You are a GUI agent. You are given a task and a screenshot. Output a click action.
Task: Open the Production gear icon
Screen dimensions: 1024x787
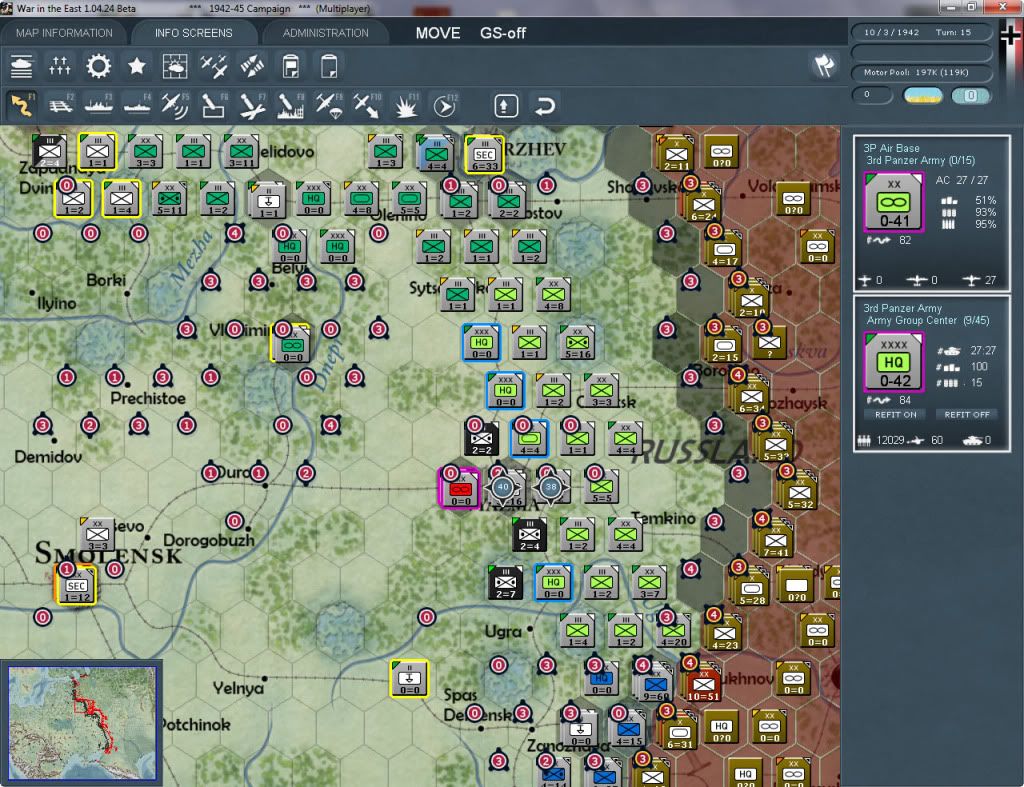[x=99, y=67]
